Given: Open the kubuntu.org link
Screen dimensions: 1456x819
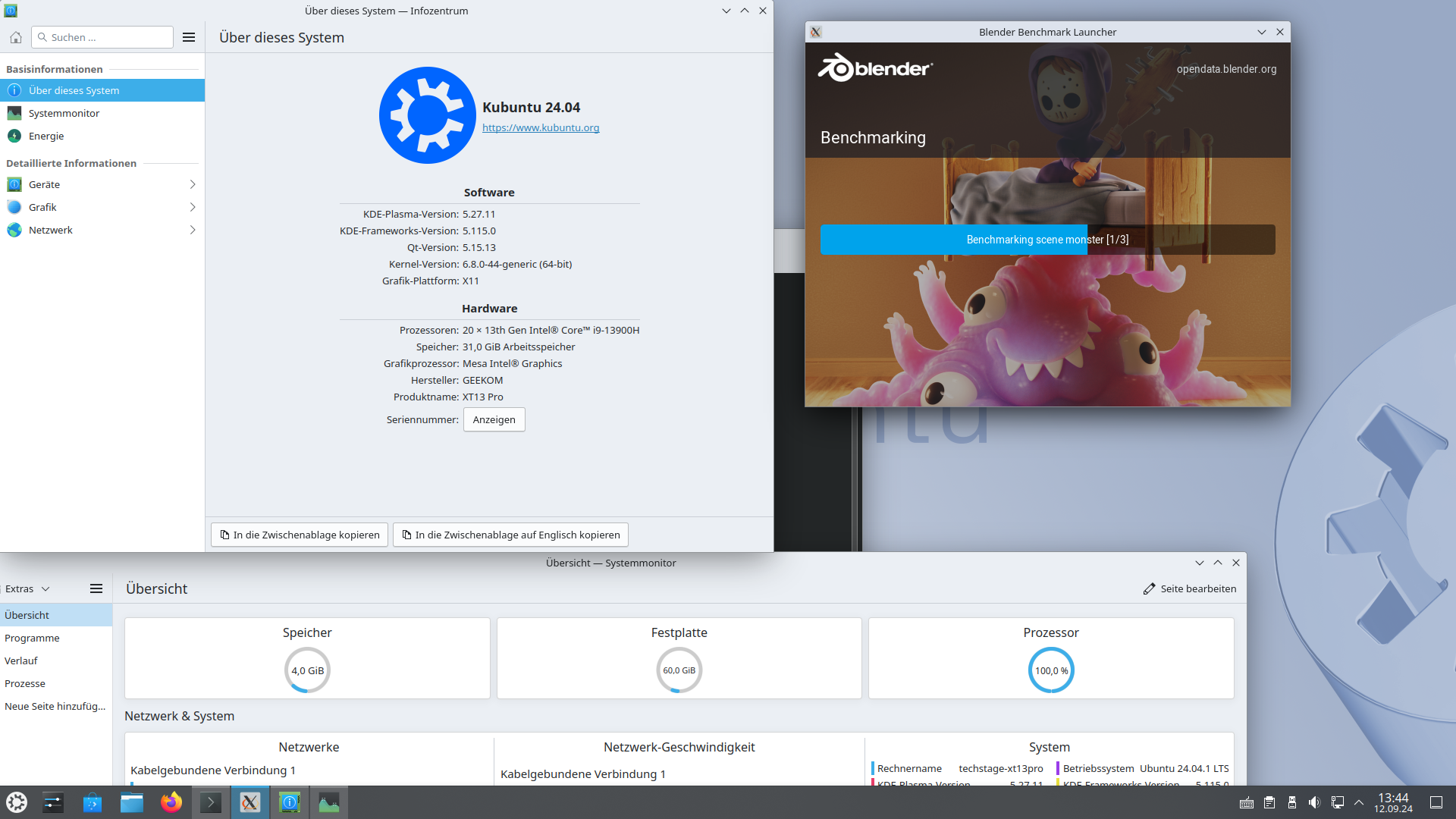Looking at the screenshot, I should pyautogui.click(x=541, y=127).
